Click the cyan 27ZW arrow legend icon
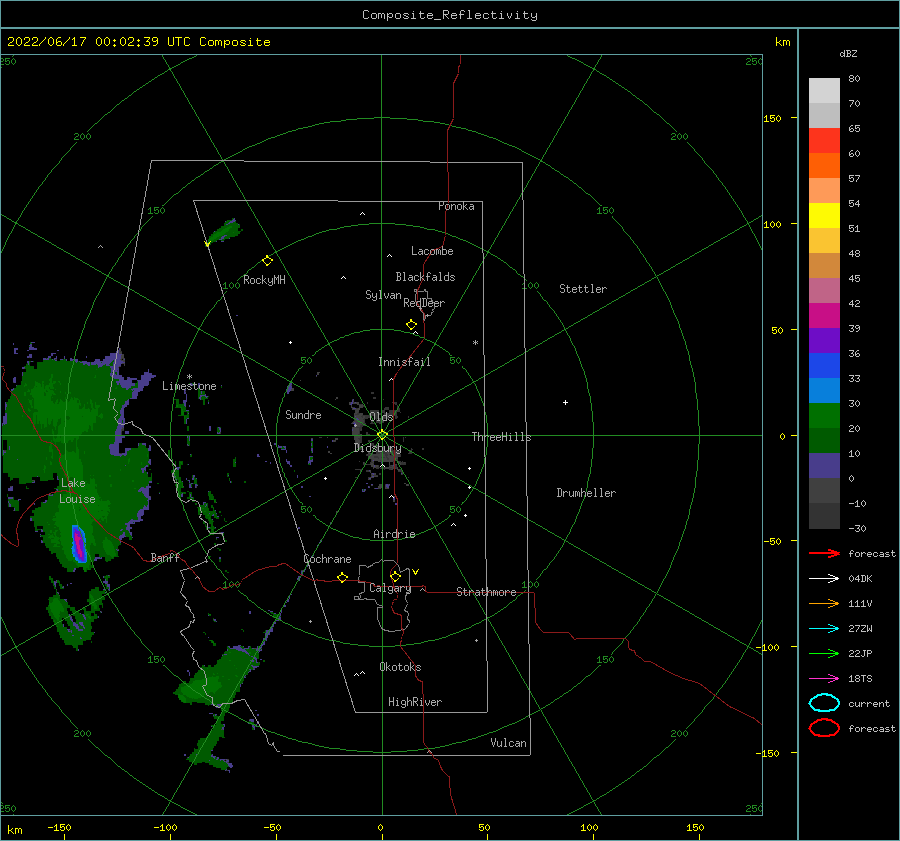This screenshot has height=841, width=900. tap(824, 629)
